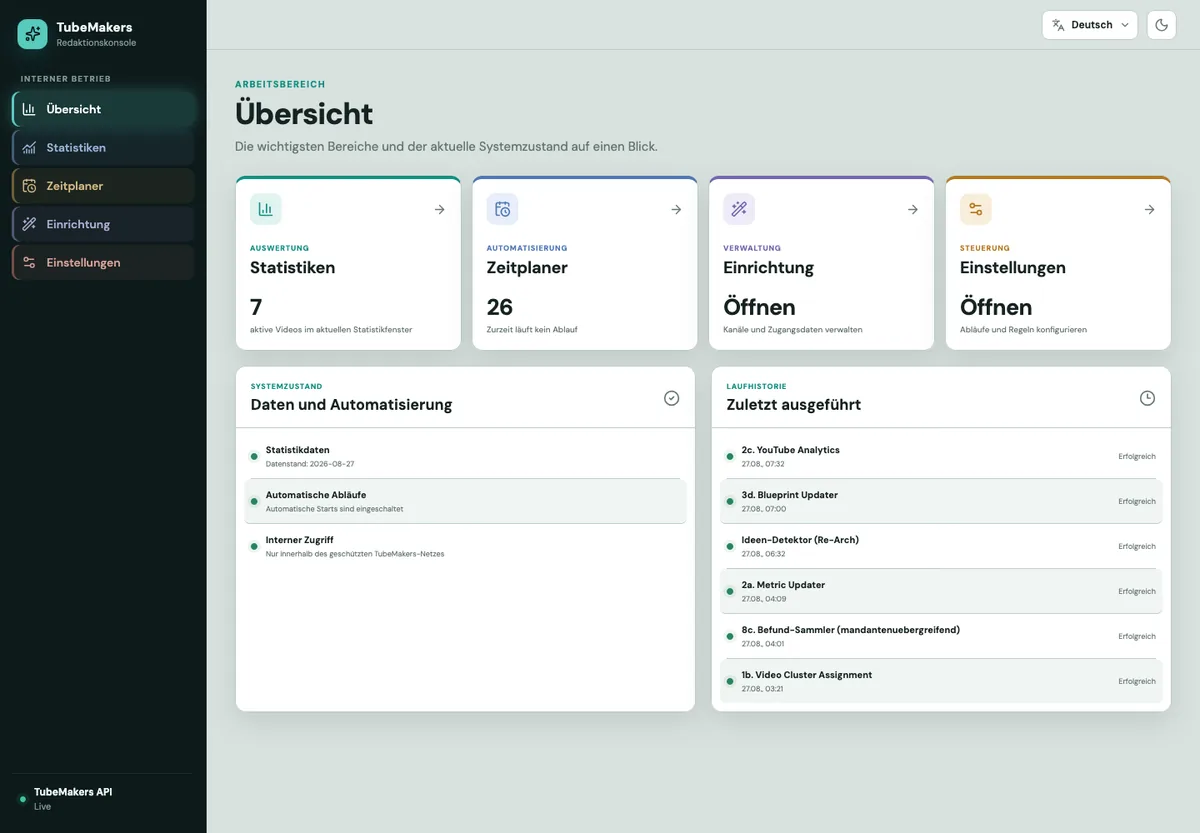
Task: Open the Deutsch language dropdown
Action: tap(1090, 25)
